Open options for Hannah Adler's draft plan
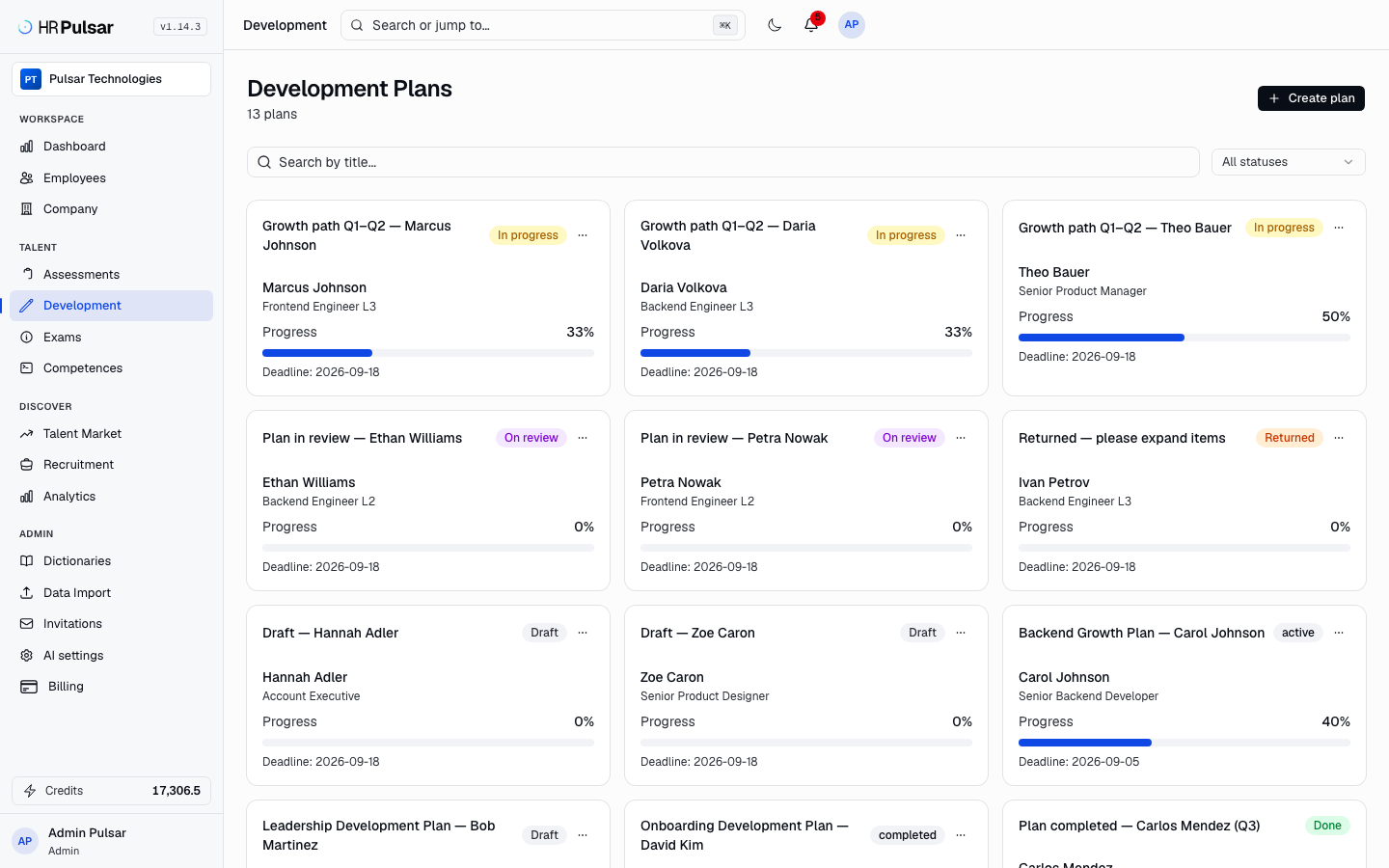 [x=583, y=633]
